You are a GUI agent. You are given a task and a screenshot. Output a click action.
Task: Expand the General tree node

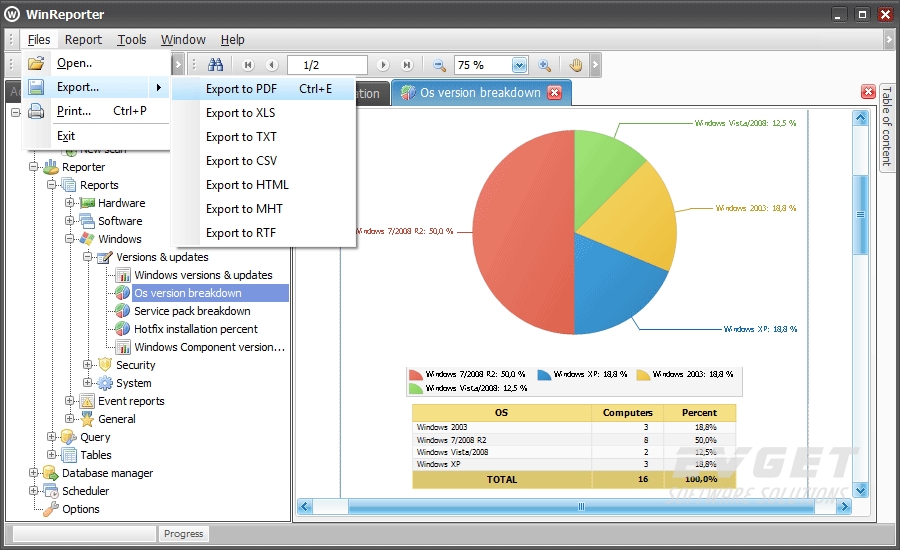pyautogui.click(x=69, y=418)
